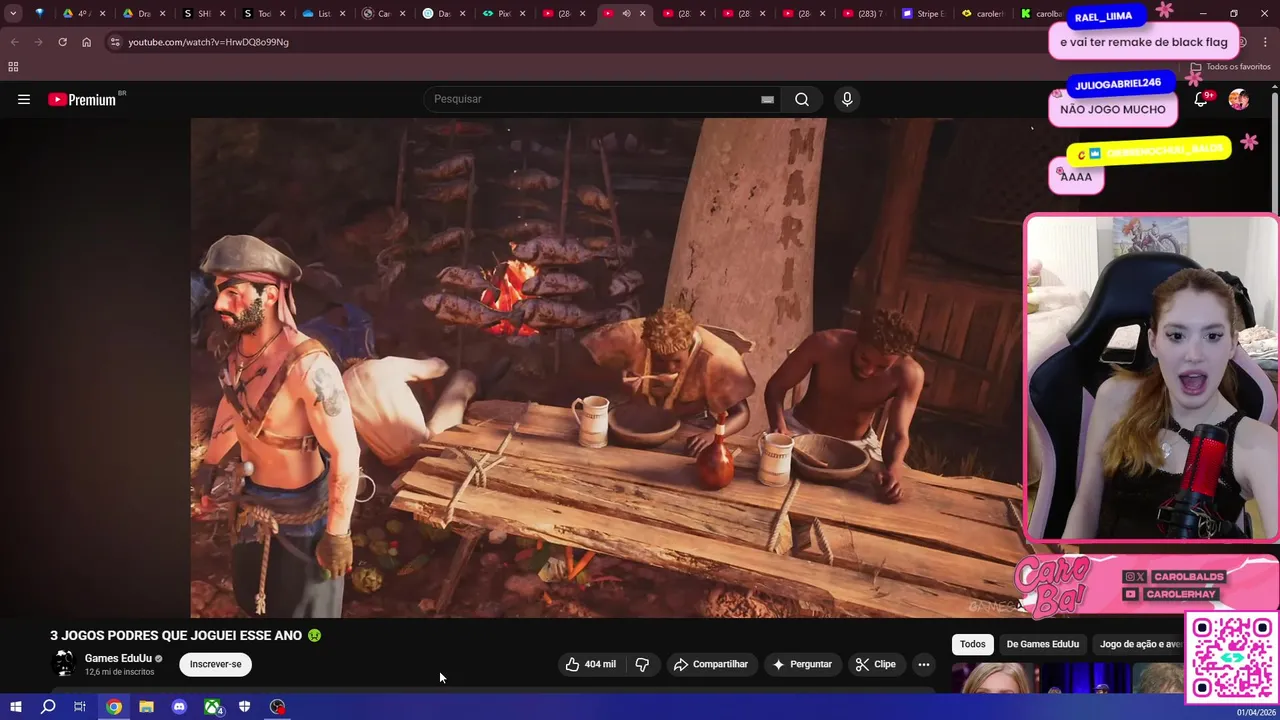
Task: Open the YouTube account avatar menu
Action: tap(1238, 99)
